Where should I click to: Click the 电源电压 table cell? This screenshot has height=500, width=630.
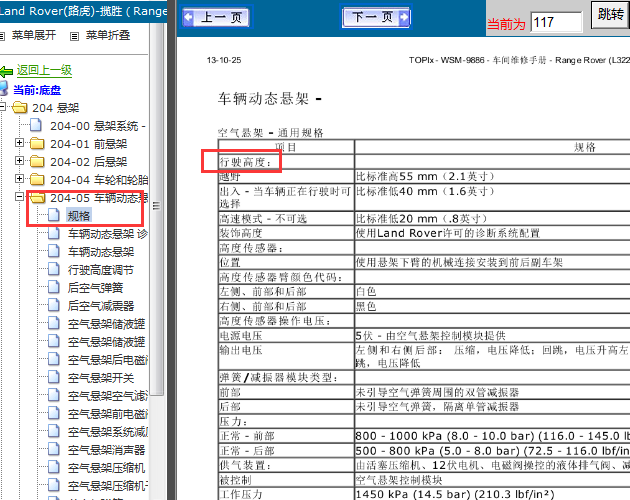pos(286,336)
